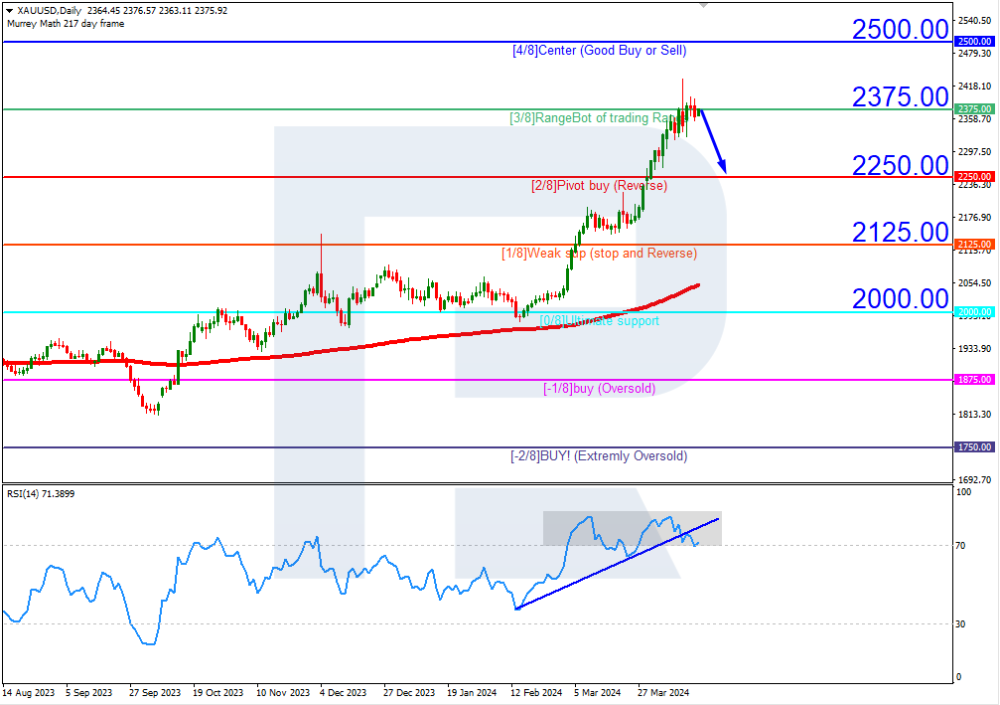The width and height of the screenshot is (1000, 705).
Task: Click the red 2250.00 price tag on axis
Action: click(x=973, y=176)
